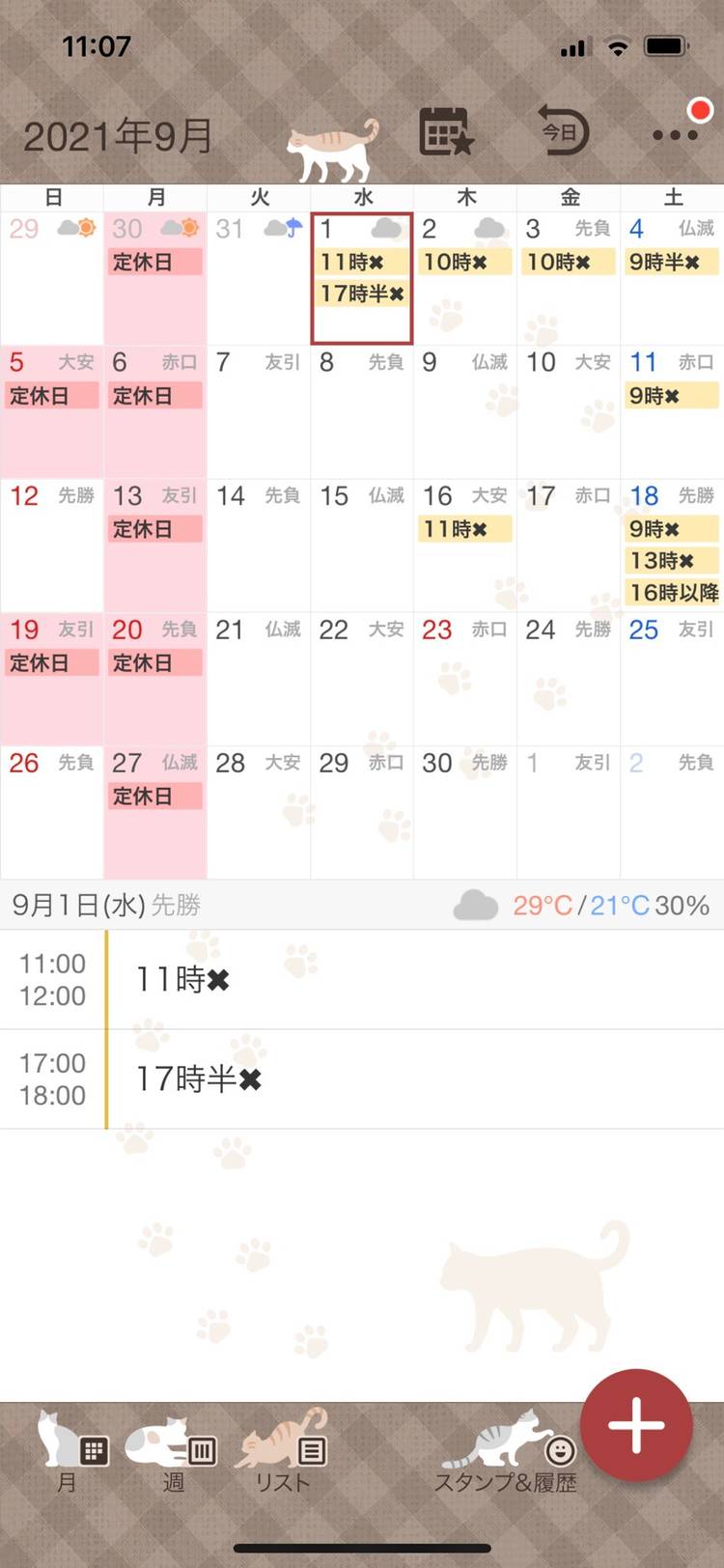Open the calendar star icon in header

445,132
